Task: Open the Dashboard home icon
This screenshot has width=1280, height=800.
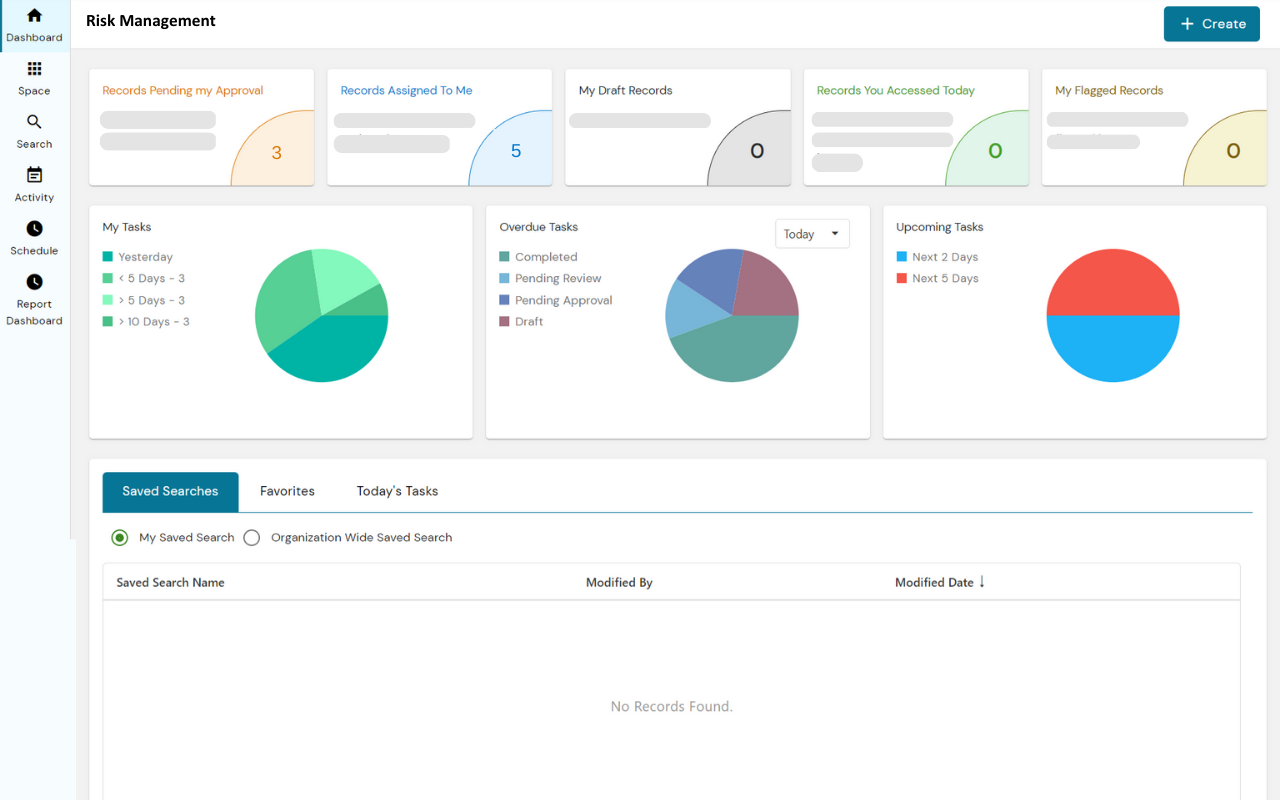Action: (34, 16)
